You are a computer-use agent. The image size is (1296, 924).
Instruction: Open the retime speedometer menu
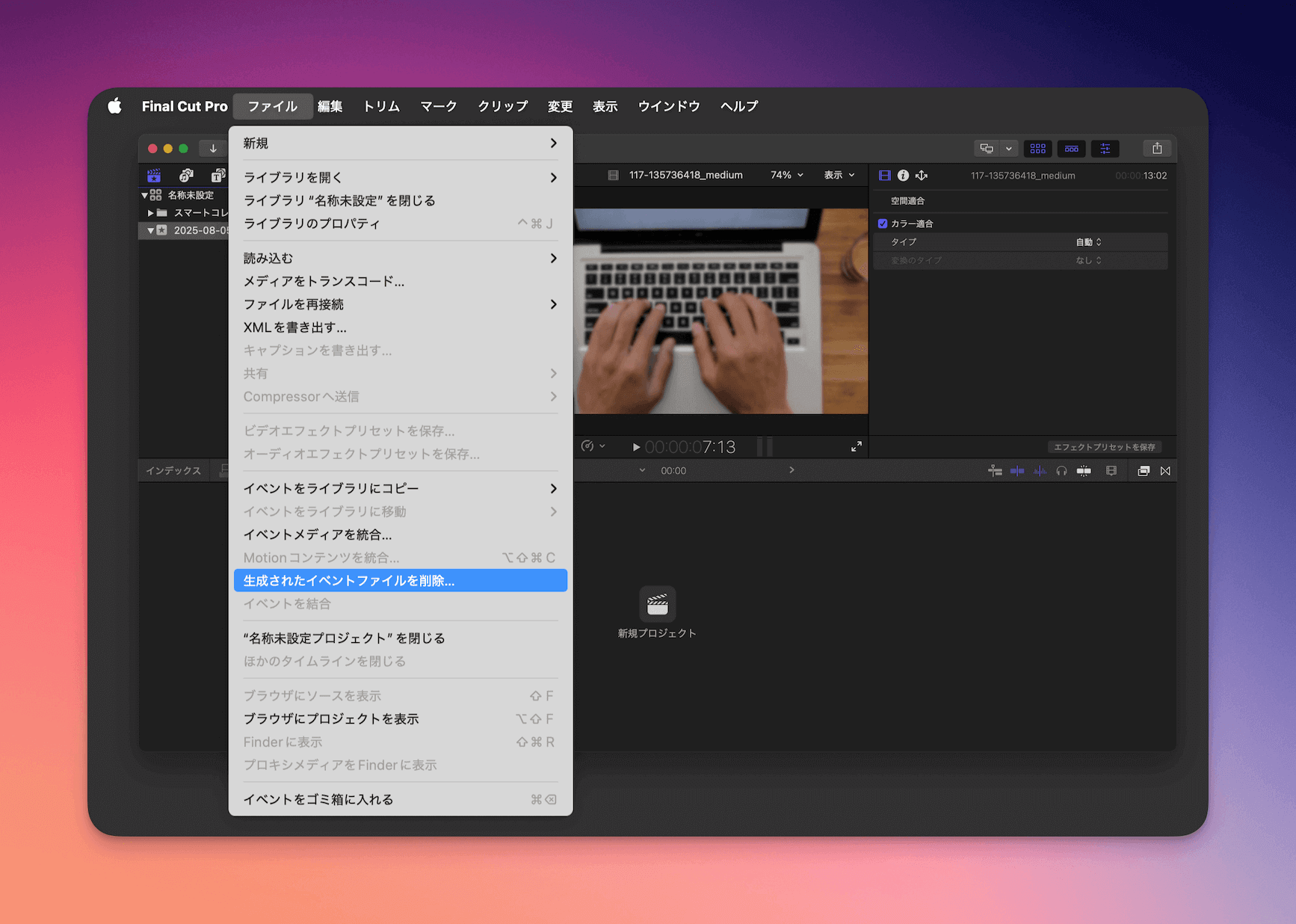[593, 446]
